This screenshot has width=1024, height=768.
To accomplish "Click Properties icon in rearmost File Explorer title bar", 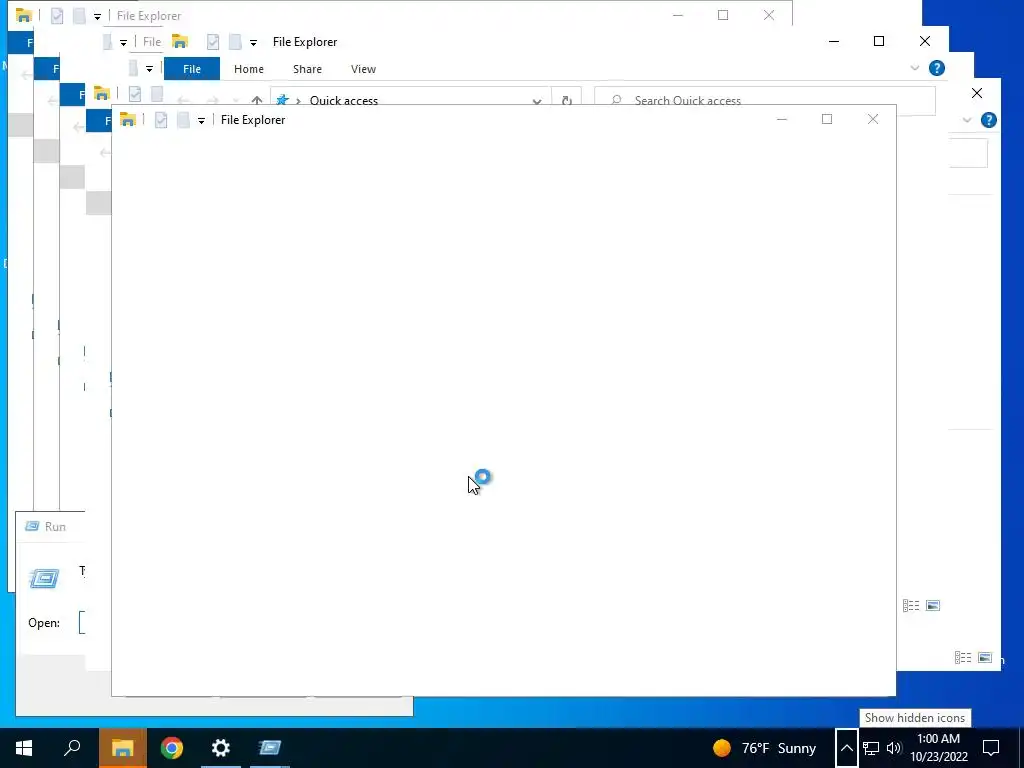I will [x=57, y=16].
